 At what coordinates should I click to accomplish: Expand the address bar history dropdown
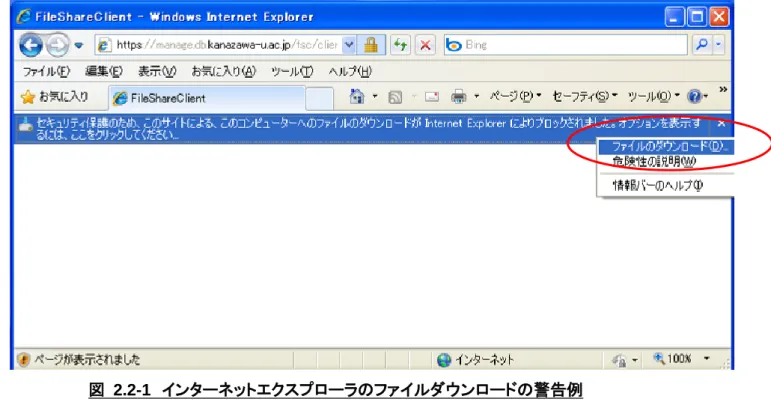(349, 45)
